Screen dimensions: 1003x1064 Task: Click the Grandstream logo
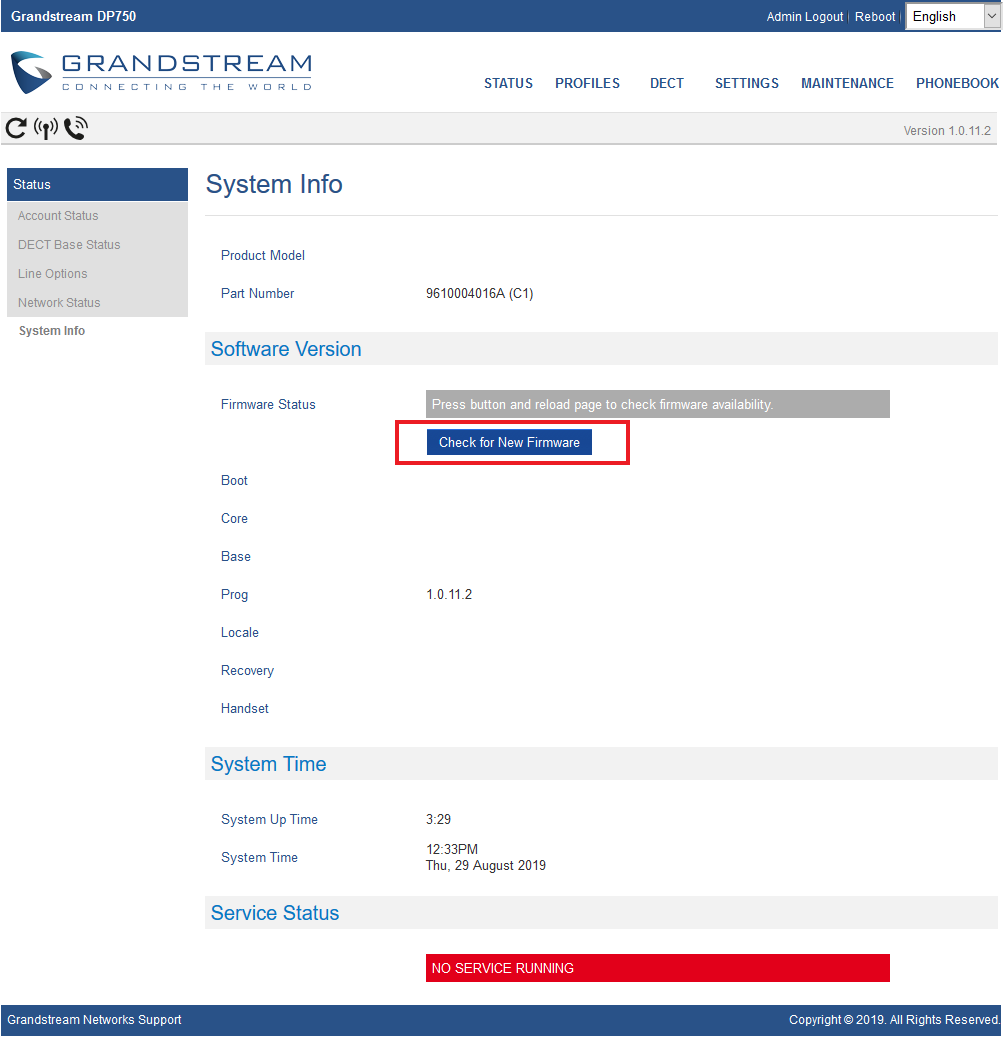(161, 72)
